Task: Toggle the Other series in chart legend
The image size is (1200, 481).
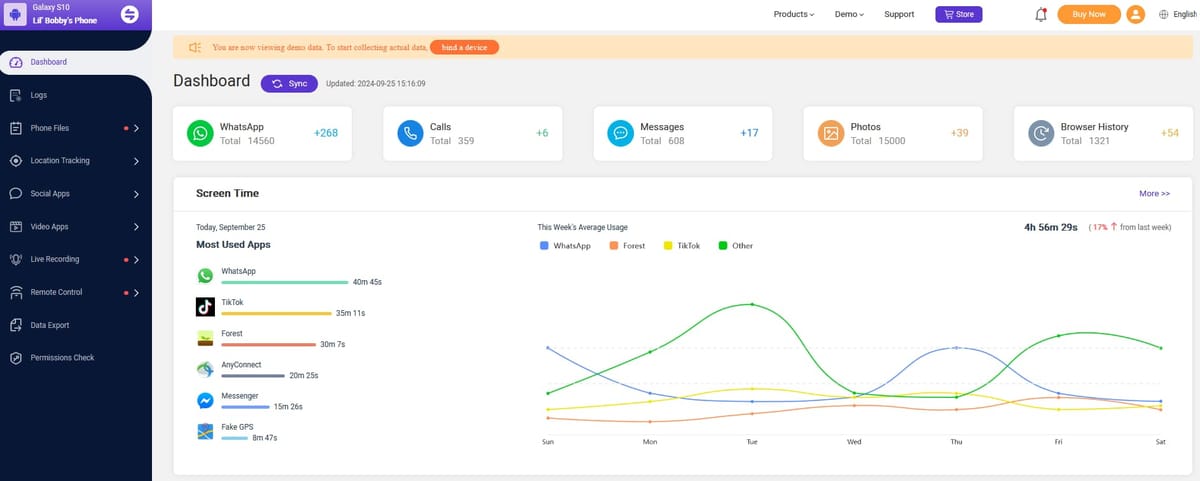Action: click(x=736, y=245)
